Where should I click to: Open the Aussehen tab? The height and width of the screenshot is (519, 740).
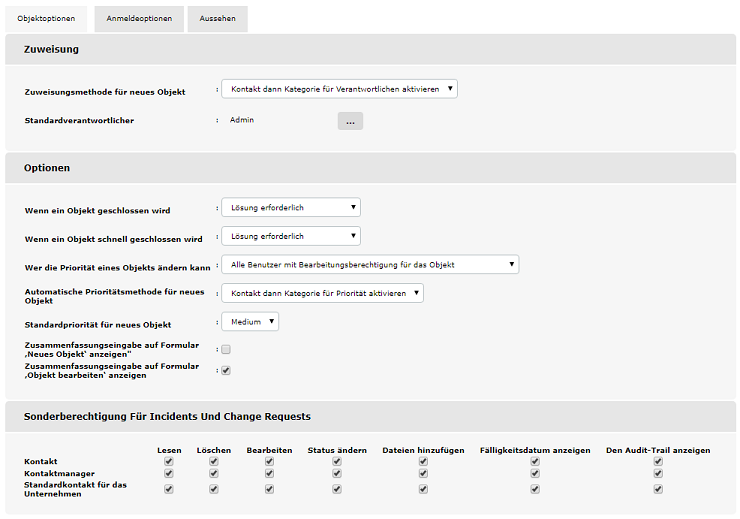[218, 19]
